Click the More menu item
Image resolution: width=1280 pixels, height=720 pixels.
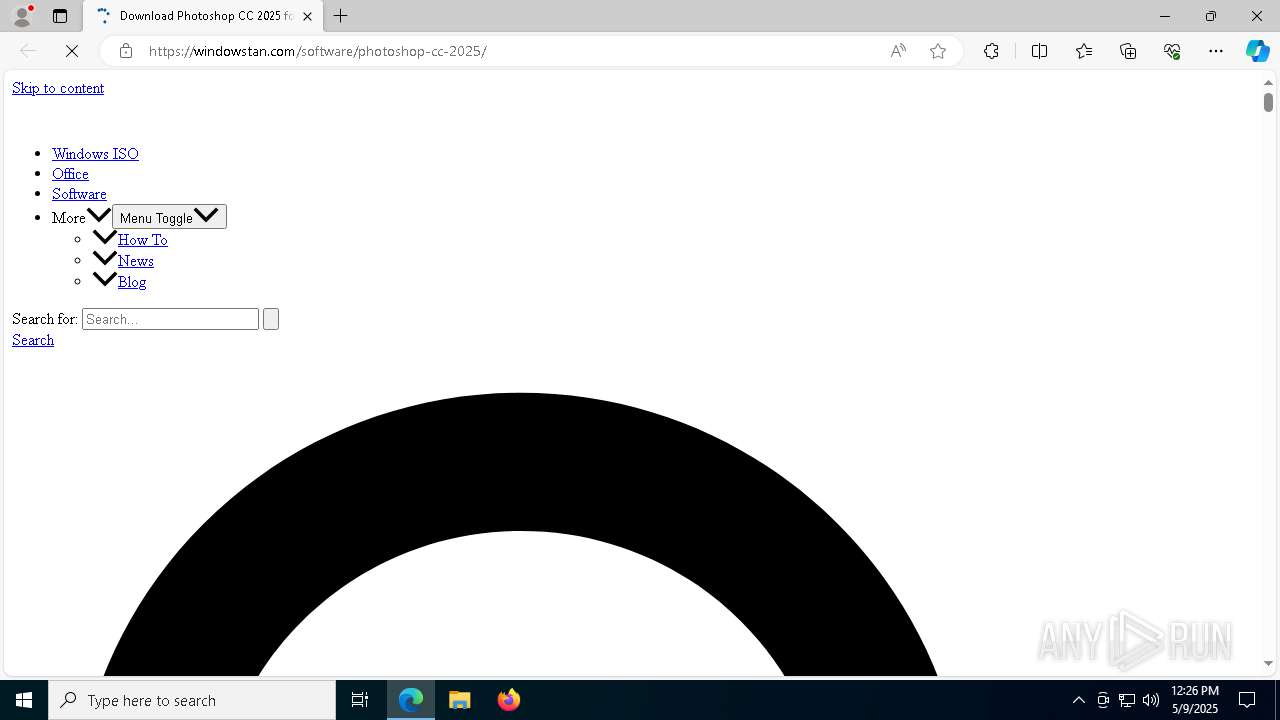click(x=68, y=218)
